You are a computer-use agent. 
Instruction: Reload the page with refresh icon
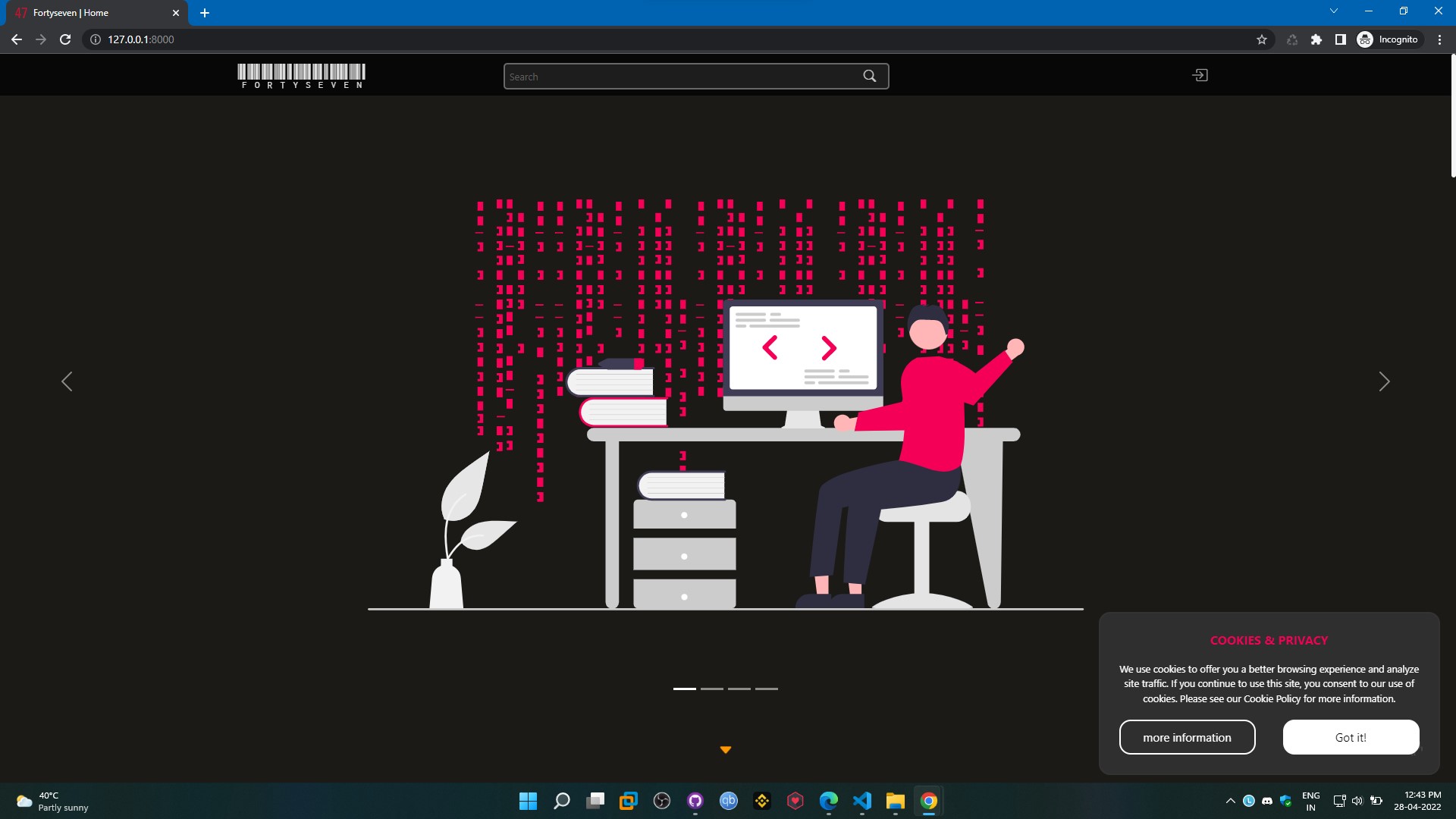65,39
